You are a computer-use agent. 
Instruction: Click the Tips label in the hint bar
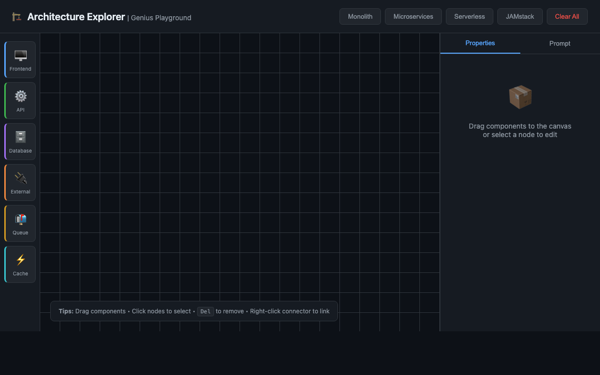66,311
